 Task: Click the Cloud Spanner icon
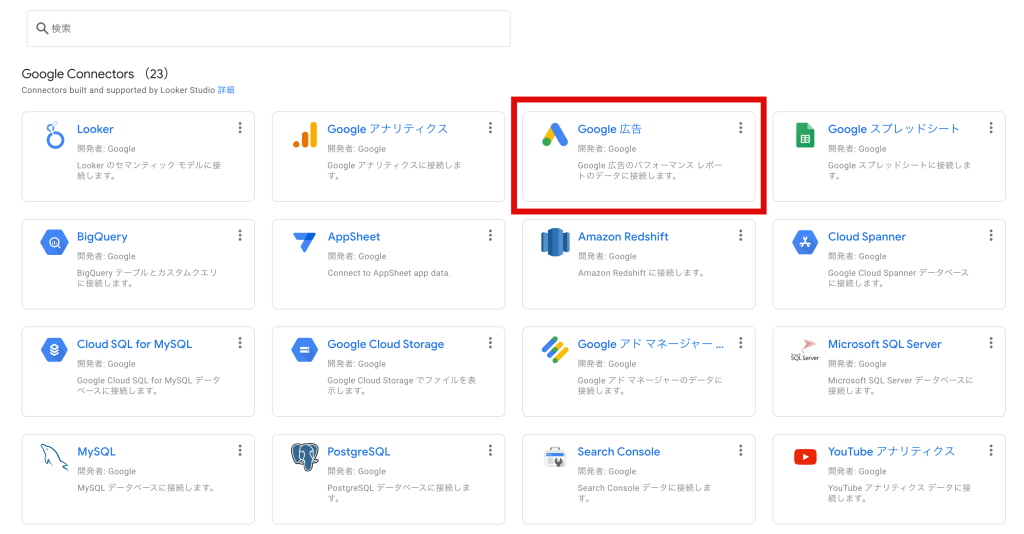click(805, 242)
